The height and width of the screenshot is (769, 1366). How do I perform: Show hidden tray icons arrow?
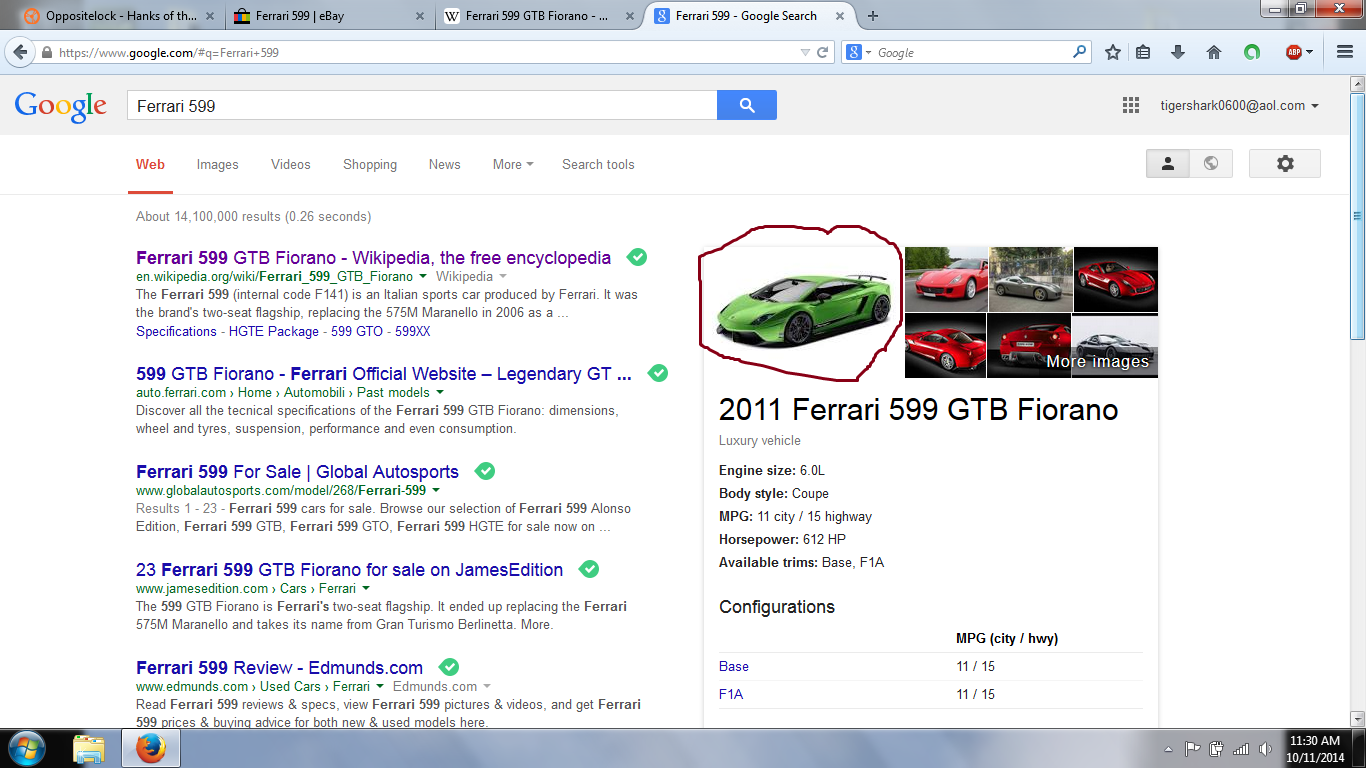pos(1168,749)
